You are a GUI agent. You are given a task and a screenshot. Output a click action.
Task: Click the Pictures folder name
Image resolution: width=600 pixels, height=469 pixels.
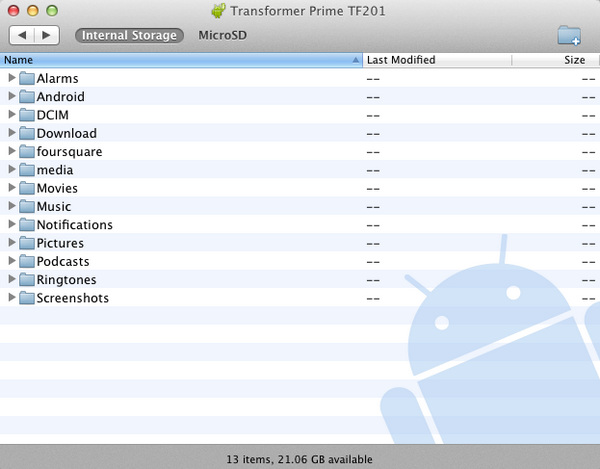60,243
